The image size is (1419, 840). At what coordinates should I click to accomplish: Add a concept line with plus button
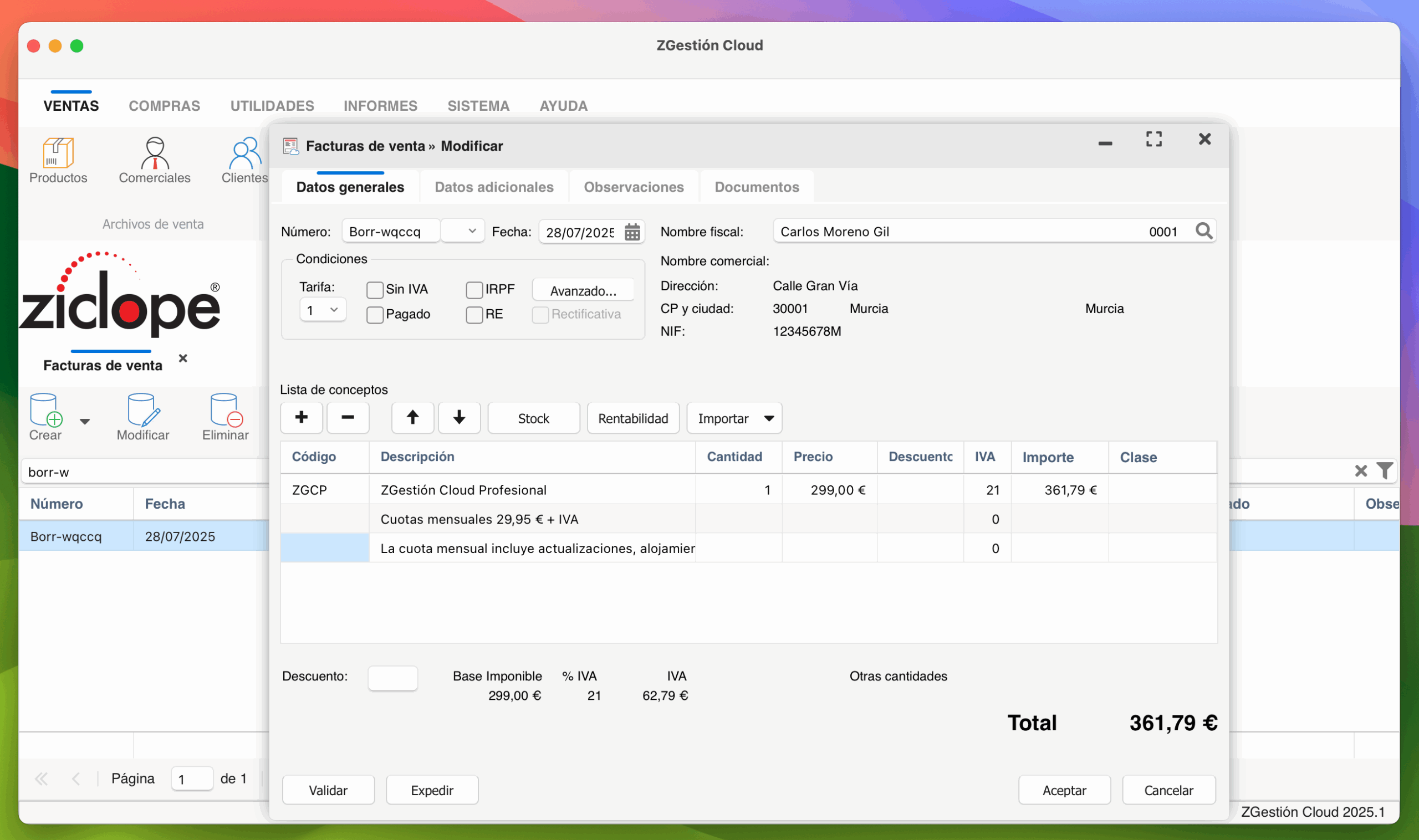pyautogui.click(x=301, y=418)
